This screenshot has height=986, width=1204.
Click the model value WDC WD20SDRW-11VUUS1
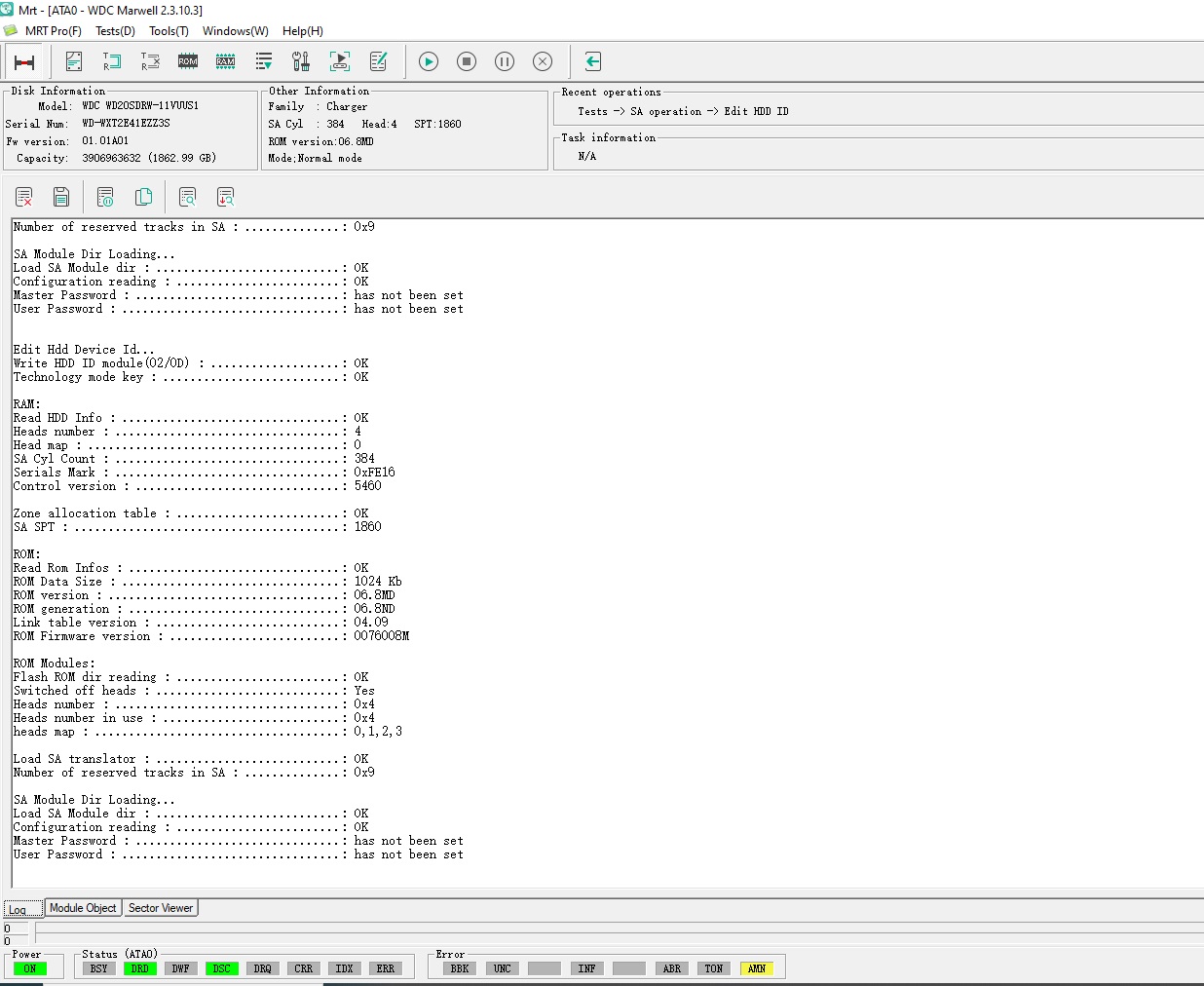point(140,105)
